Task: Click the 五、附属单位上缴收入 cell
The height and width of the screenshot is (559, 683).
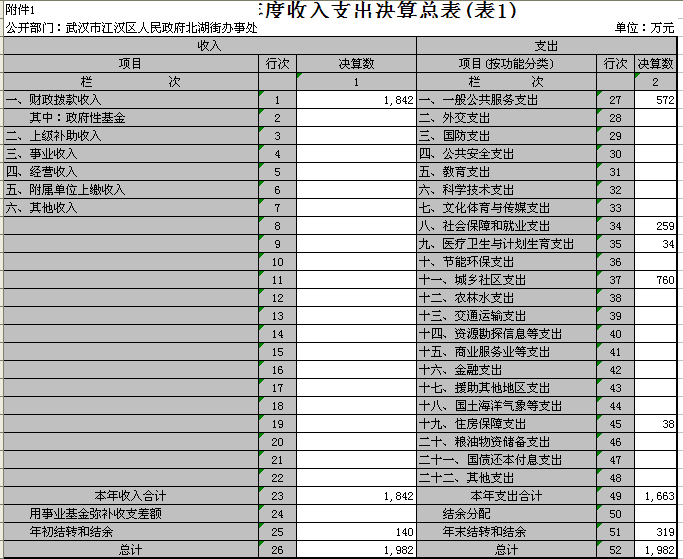Action: click(130, 190)
